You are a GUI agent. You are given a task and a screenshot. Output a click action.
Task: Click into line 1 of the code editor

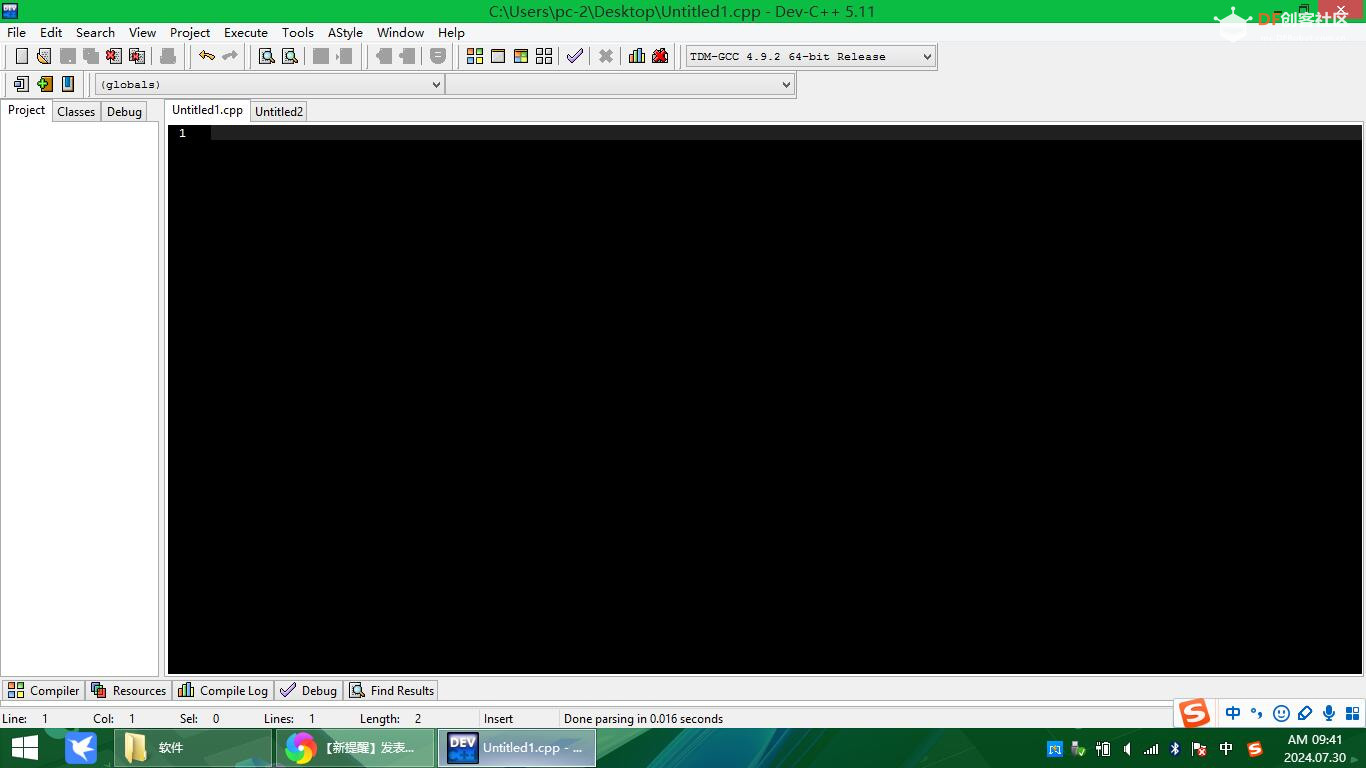[x=785, y=133]
